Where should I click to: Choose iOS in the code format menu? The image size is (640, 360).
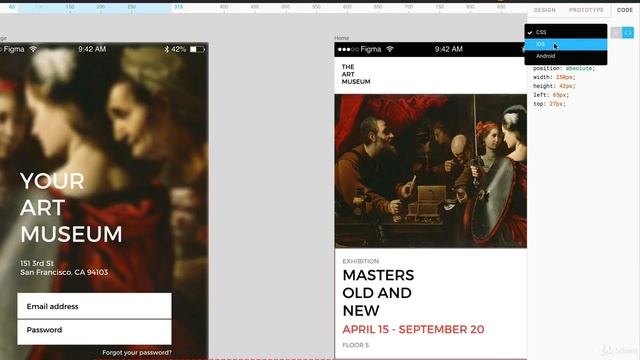[x=566, y=44]
